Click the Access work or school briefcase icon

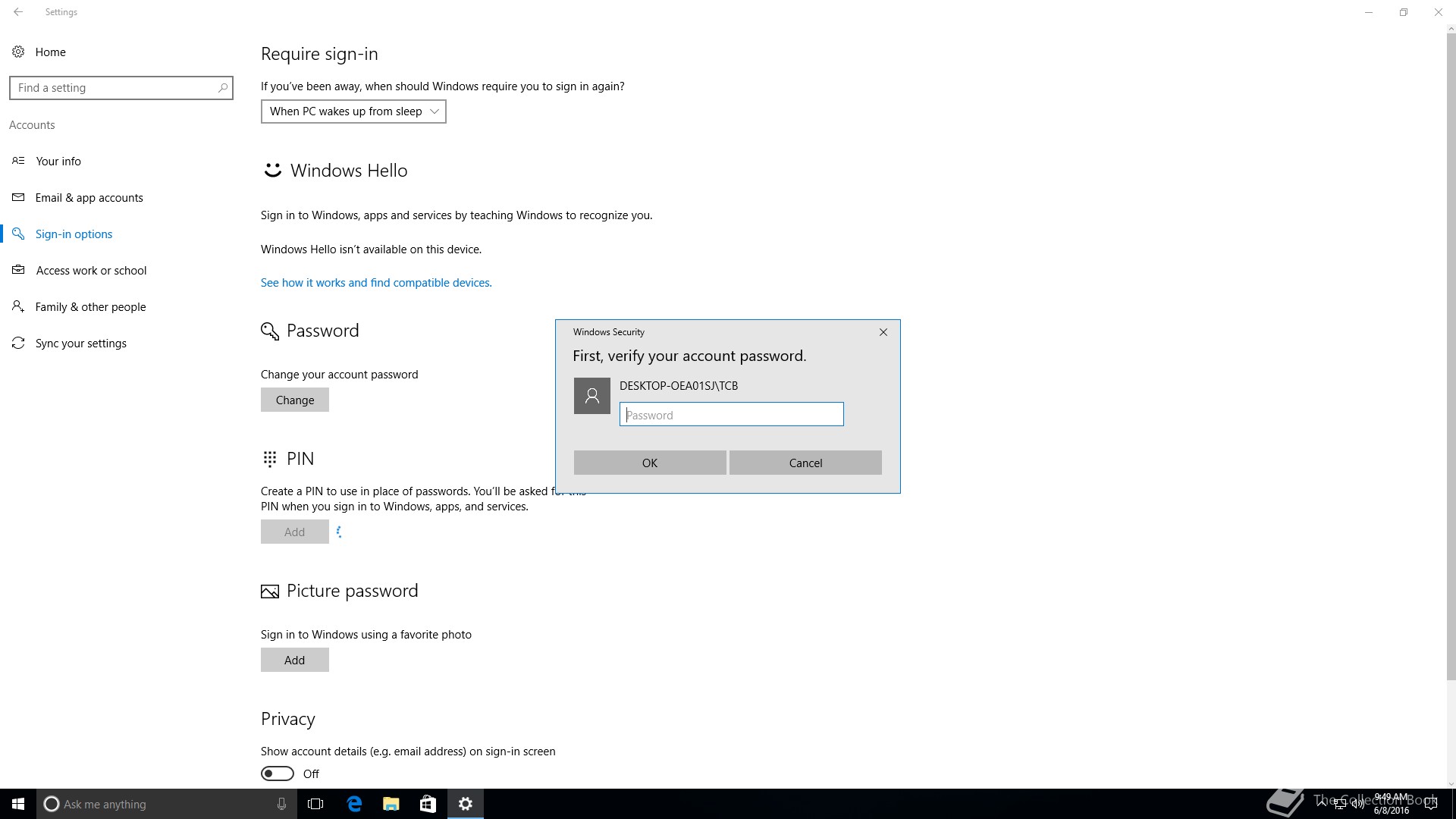click(18, 270)
